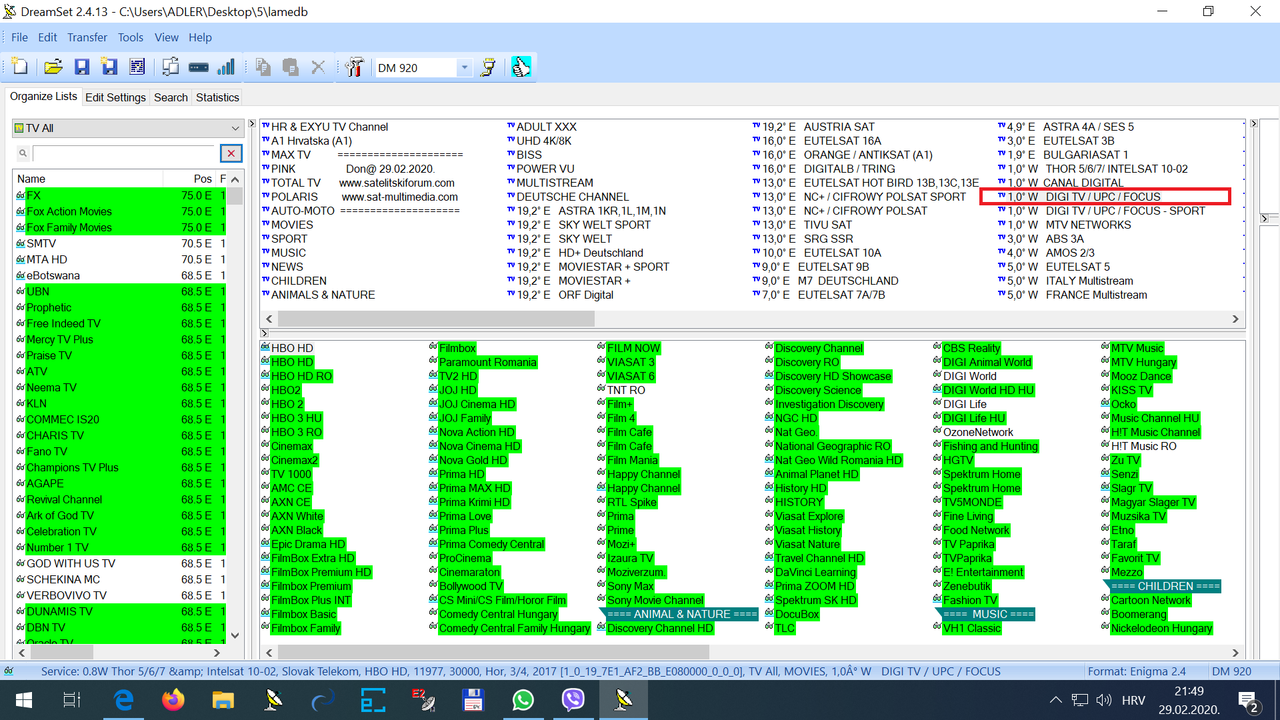Click the cyan thumbs-up toolbar icon
Screen dimensions: 1280x720
(x=521, y=67)
